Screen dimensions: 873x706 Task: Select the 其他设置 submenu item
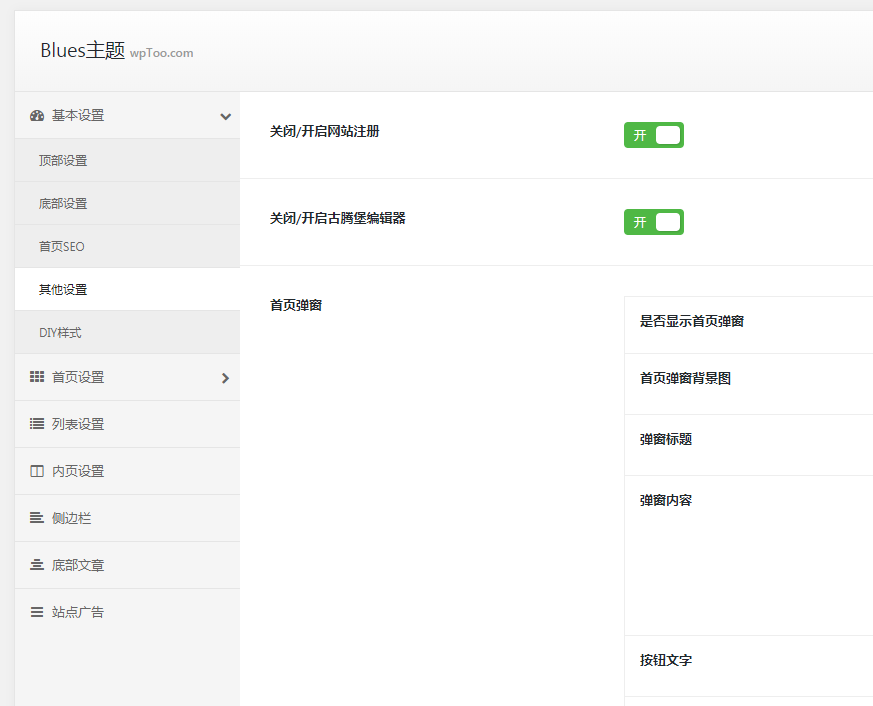pyautogui.click(x=63, y=290)
